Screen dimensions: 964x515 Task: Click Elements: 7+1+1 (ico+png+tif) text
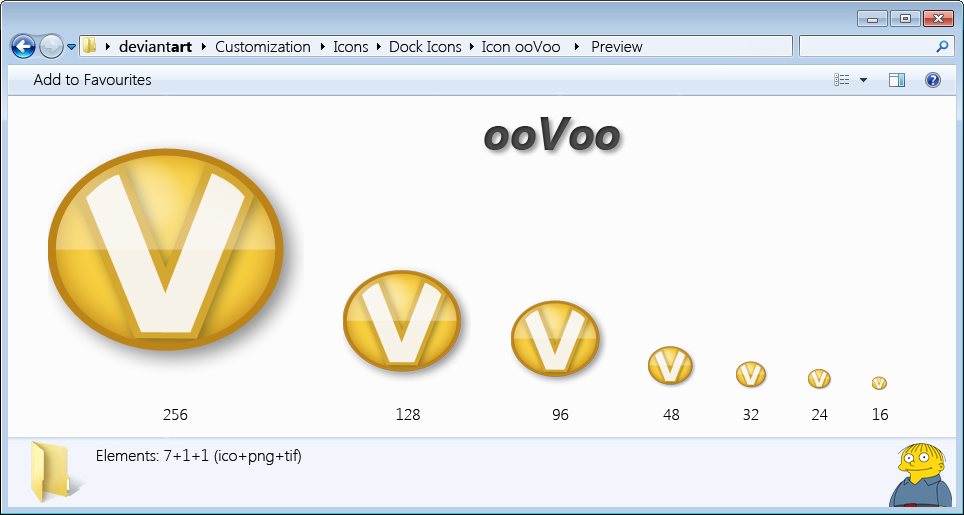(x=199, y=456)
